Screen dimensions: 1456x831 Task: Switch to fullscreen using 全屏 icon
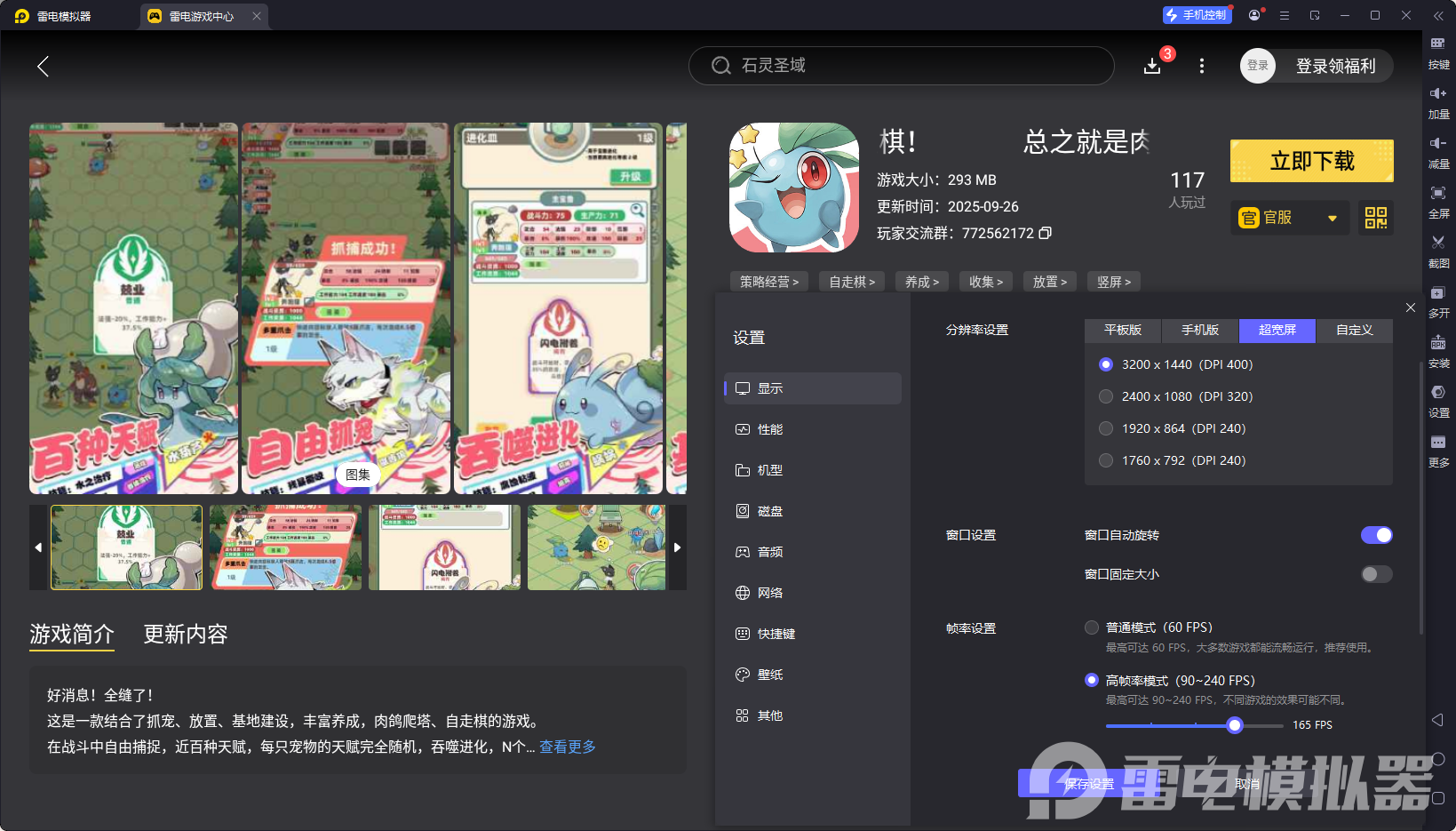(x=1439, y=202)
